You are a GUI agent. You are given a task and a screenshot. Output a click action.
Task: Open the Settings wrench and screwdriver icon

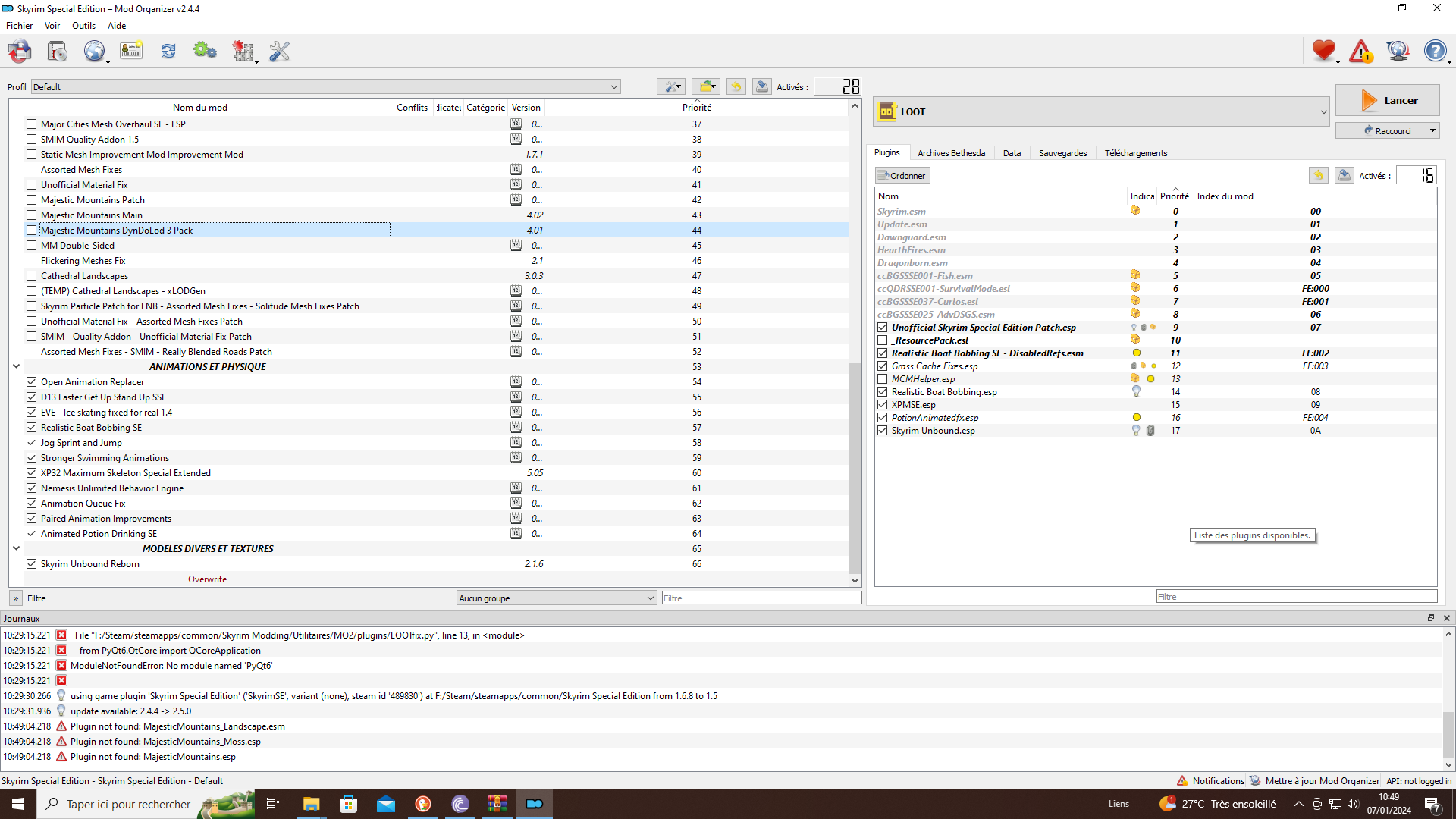pyautogui.click(x=279, y=52)
